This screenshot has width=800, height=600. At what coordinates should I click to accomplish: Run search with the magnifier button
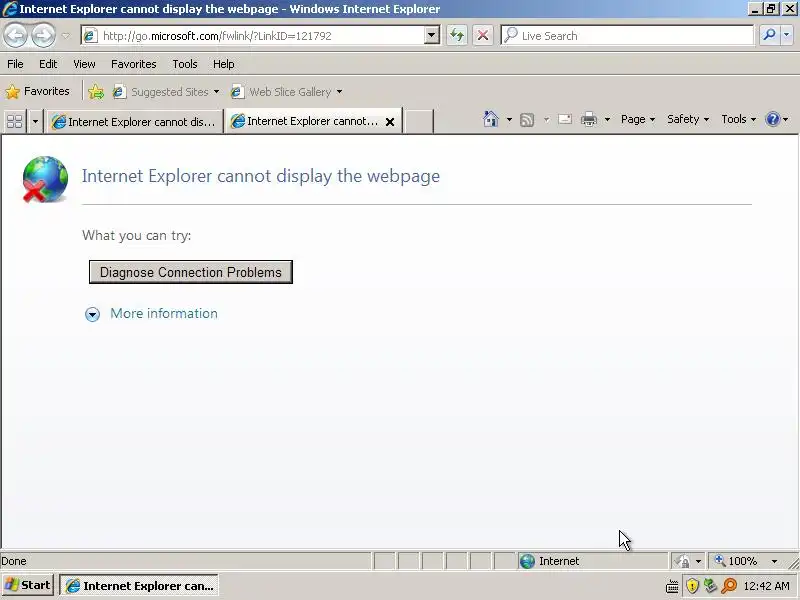pos(768,35)
